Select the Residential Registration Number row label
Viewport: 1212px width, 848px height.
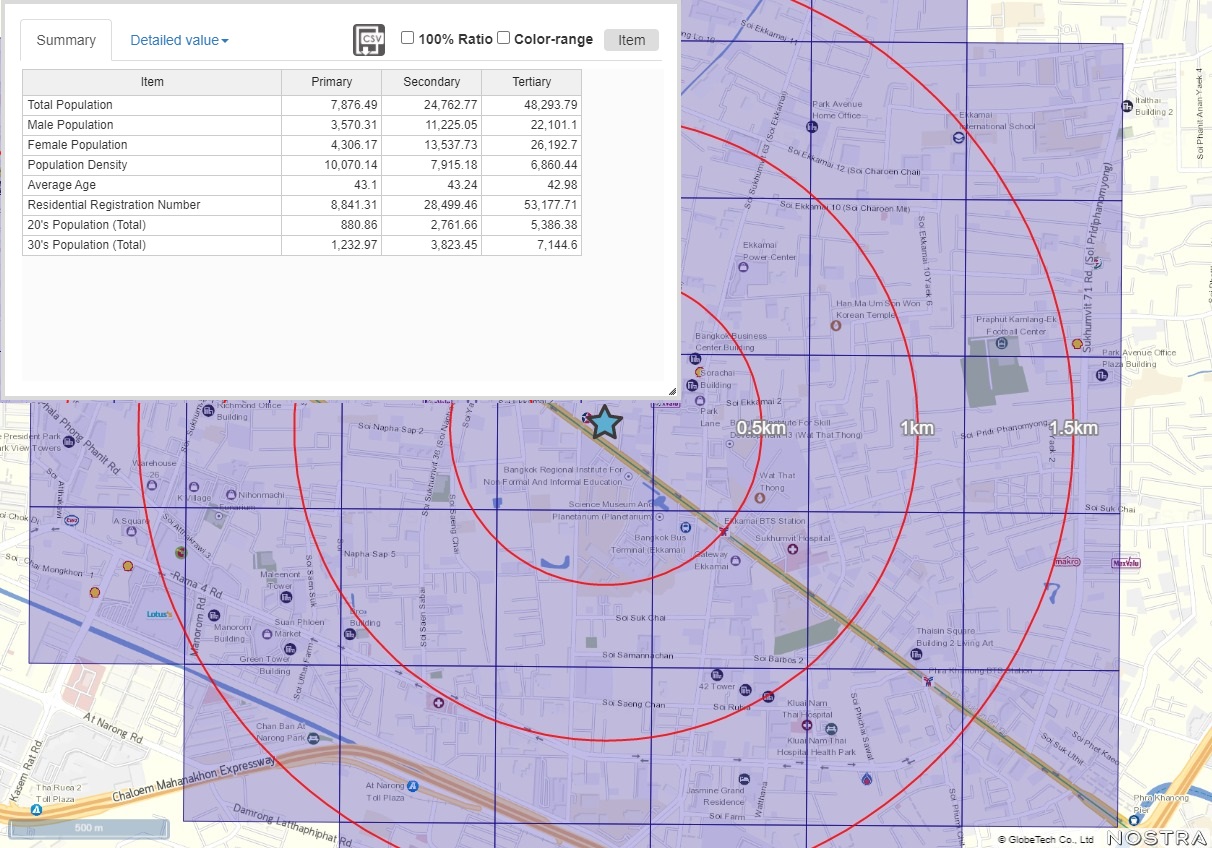[114, 205]
